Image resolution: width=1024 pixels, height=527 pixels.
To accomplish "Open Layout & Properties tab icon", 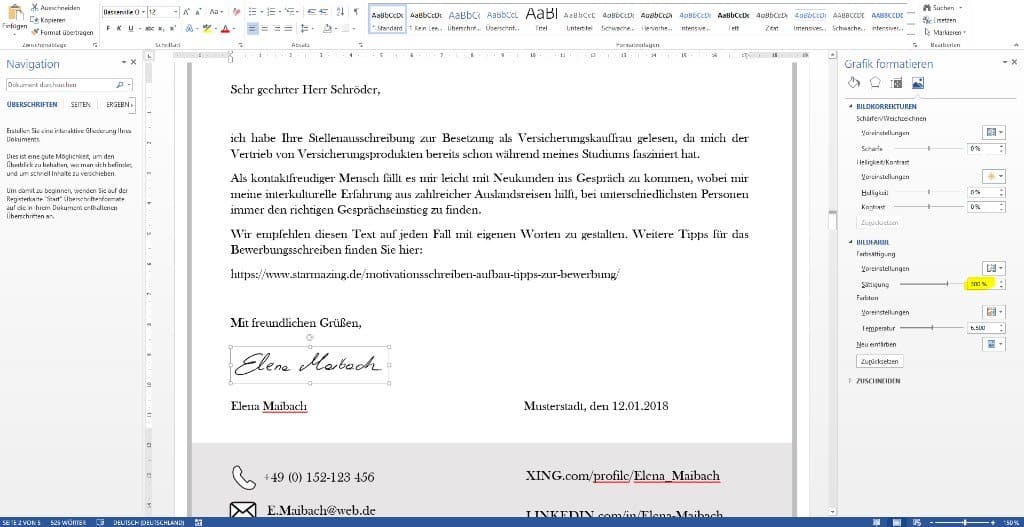I will pyautogui.click(x=896, y=82).
